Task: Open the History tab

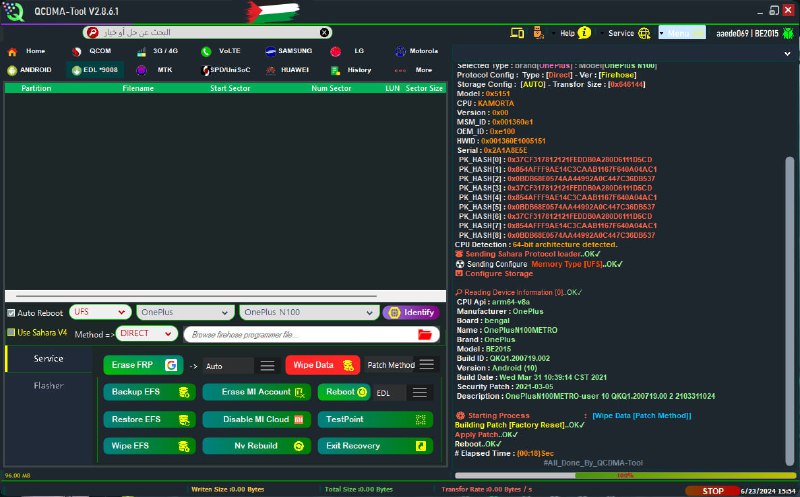Action: pyautogui.click(x=352, y=70)
